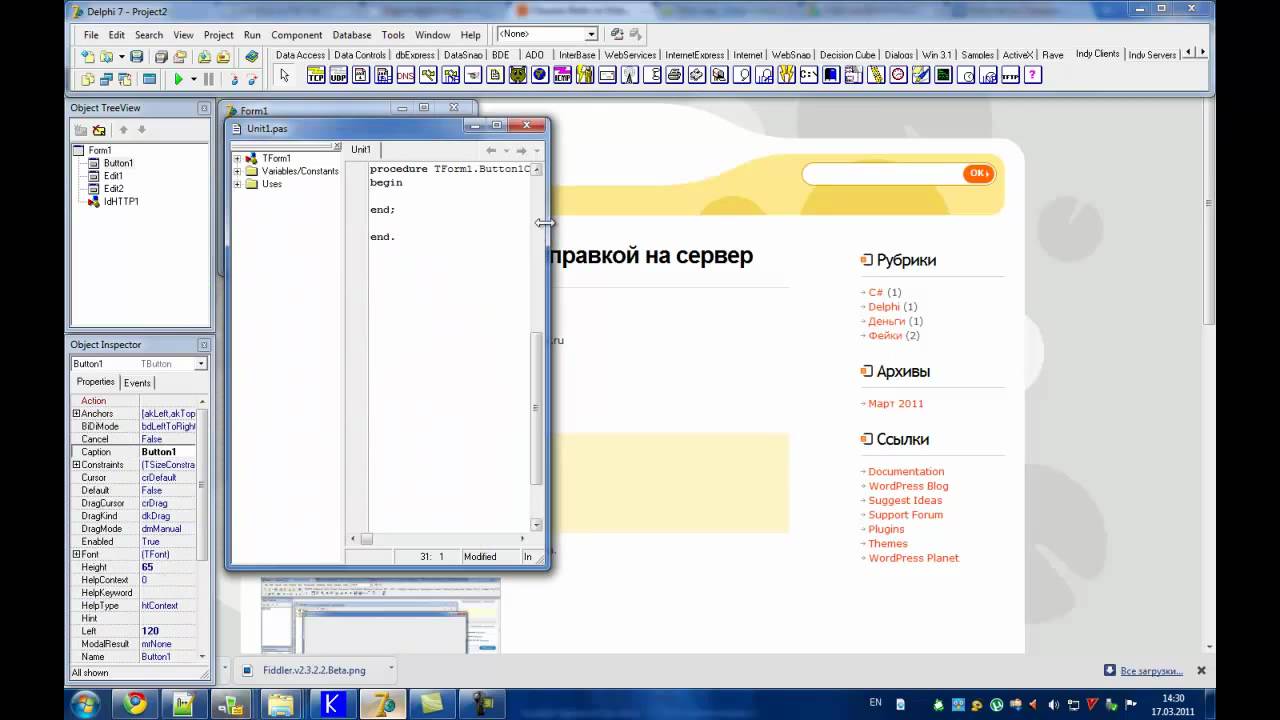The height and width of the screenshot is (720, 1280).
Task: Open the File menu
Action: point(91,35)
